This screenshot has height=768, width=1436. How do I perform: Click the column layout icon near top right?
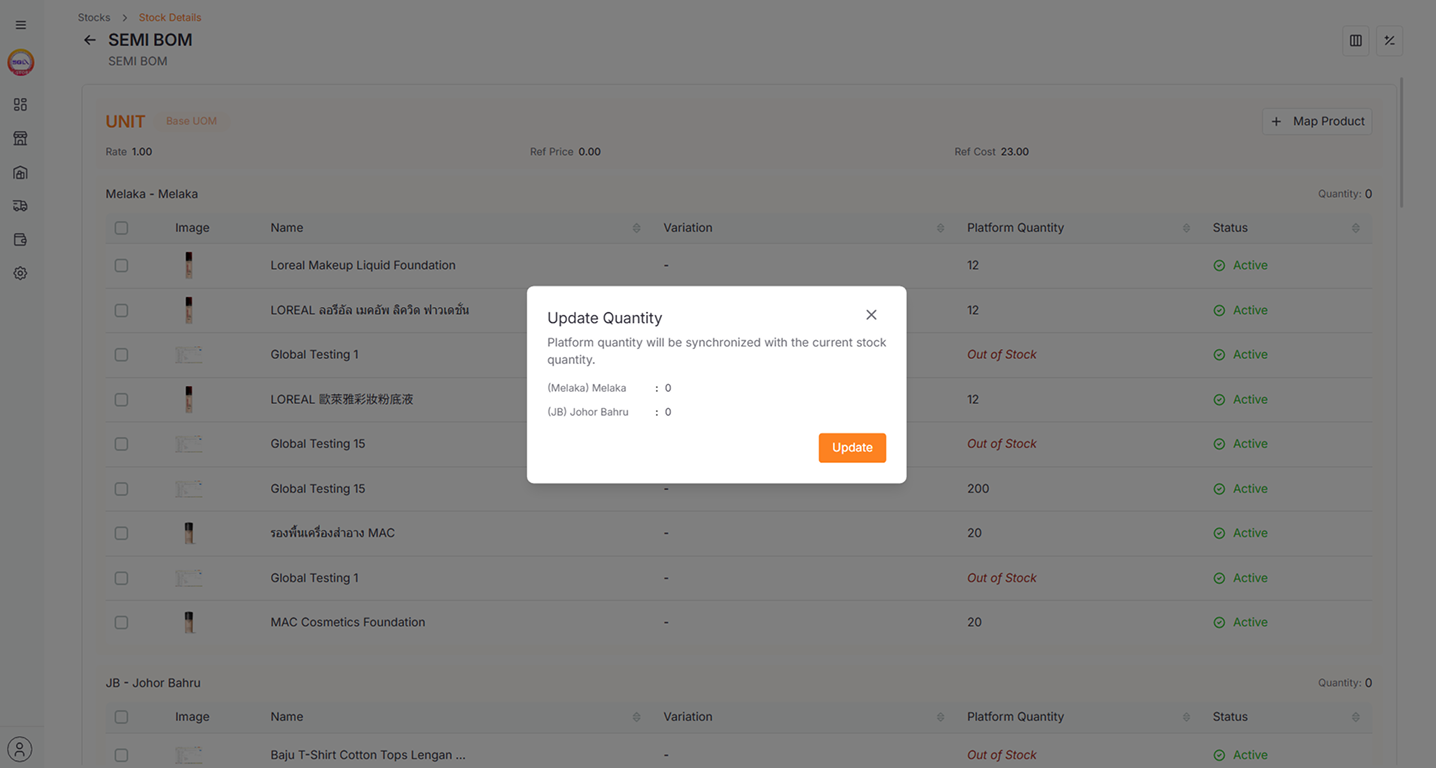[1355, 40]
